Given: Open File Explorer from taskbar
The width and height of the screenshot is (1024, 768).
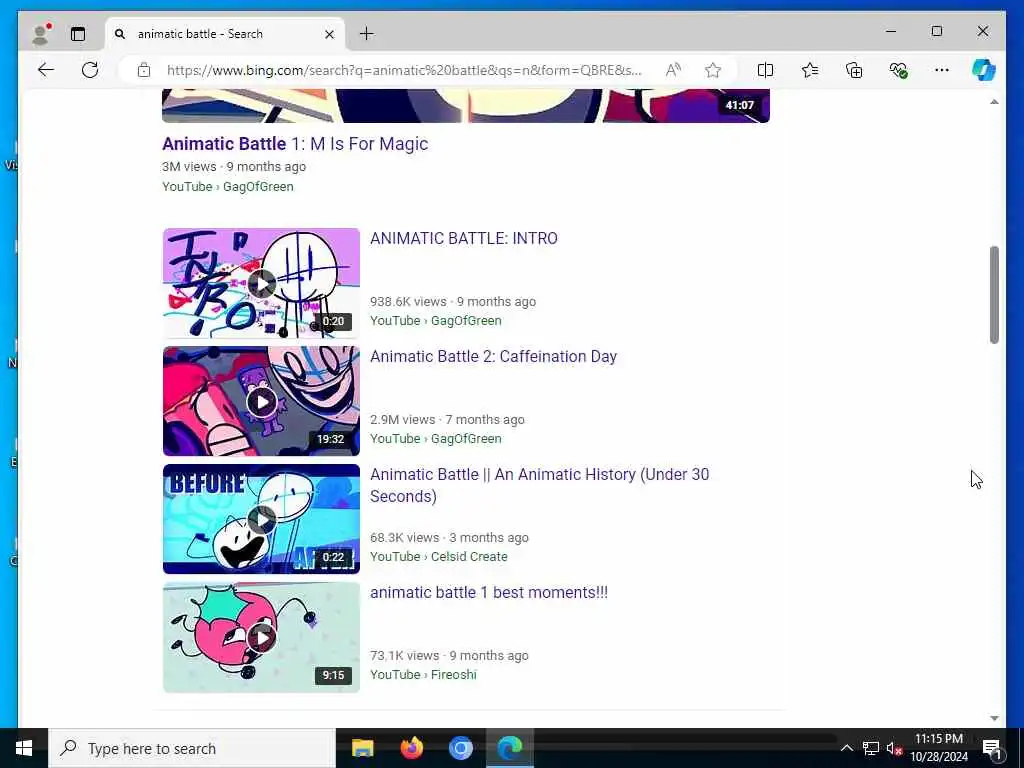Looking at the screenshot, I should pyautogui.click(x=362, y=748).
